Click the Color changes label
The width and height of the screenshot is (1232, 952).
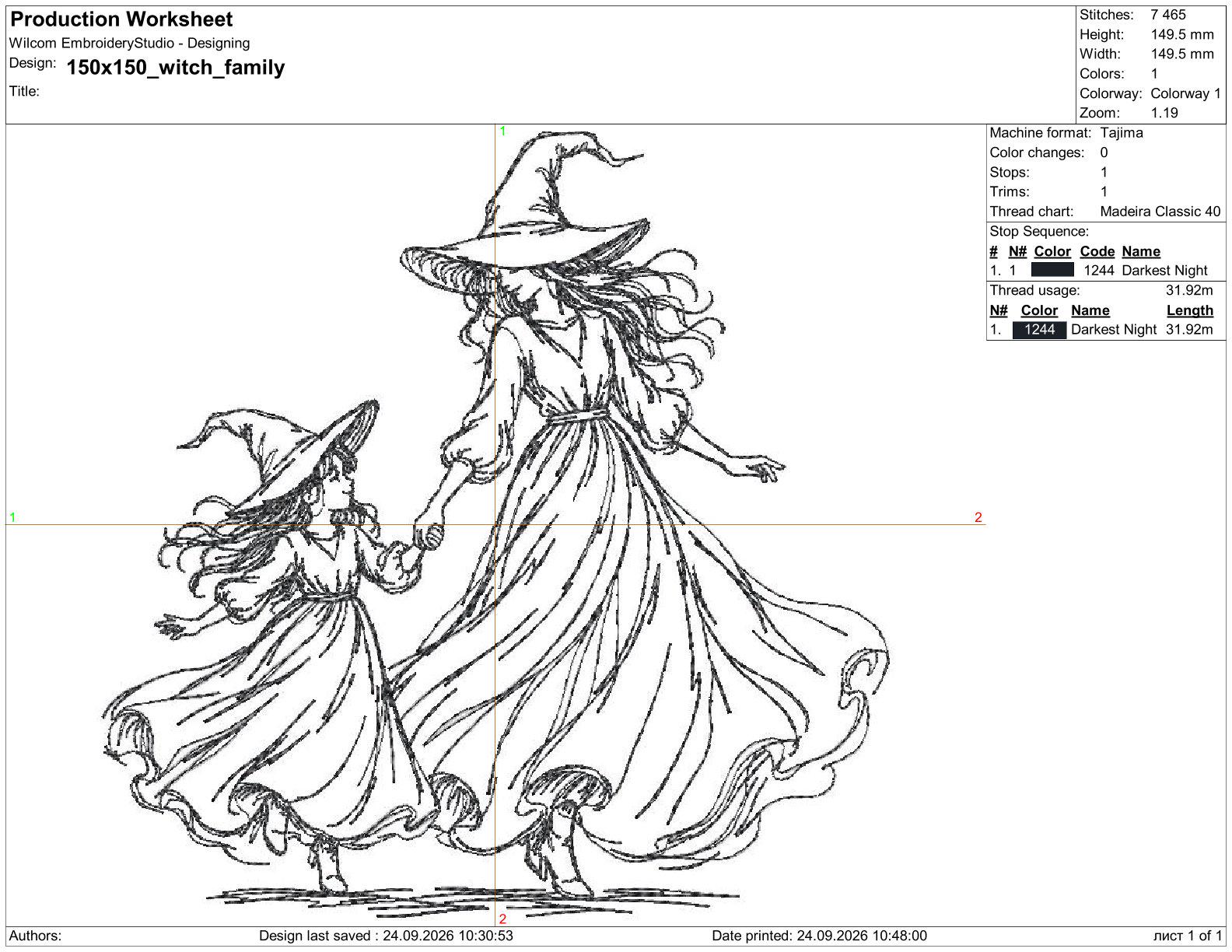1037,152
